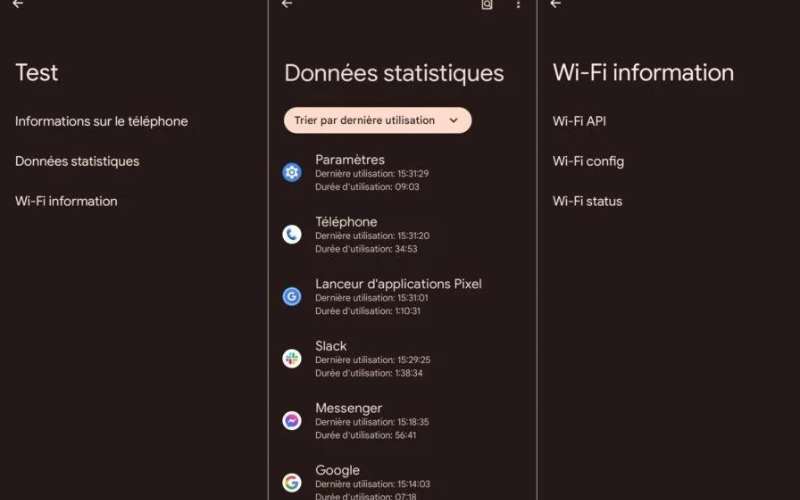Tap the Slack app icon
The height and width of the screenshot is (500, 800).
(x=292, y=358)
